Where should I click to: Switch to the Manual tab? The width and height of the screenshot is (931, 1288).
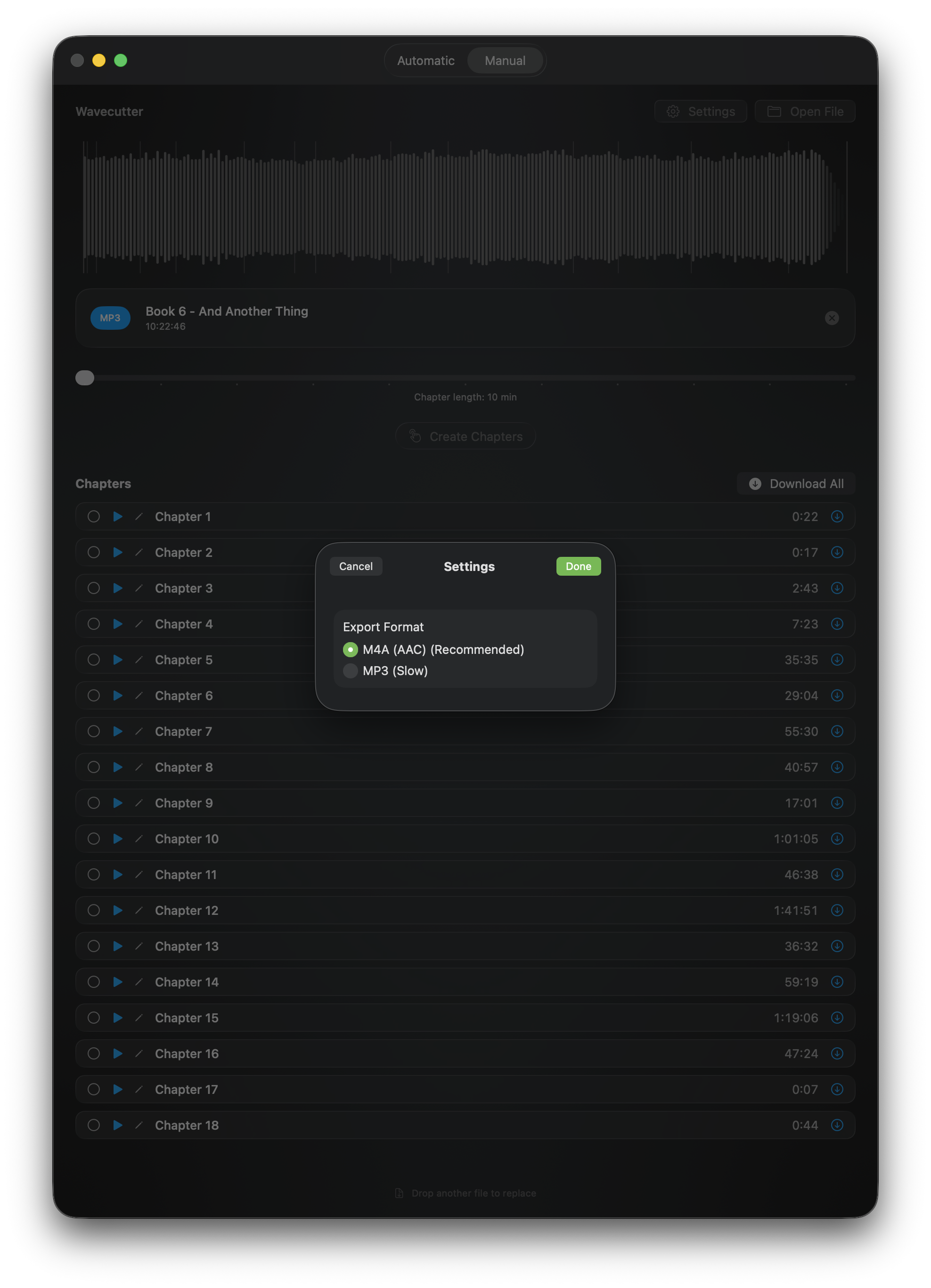click(505, 60)
